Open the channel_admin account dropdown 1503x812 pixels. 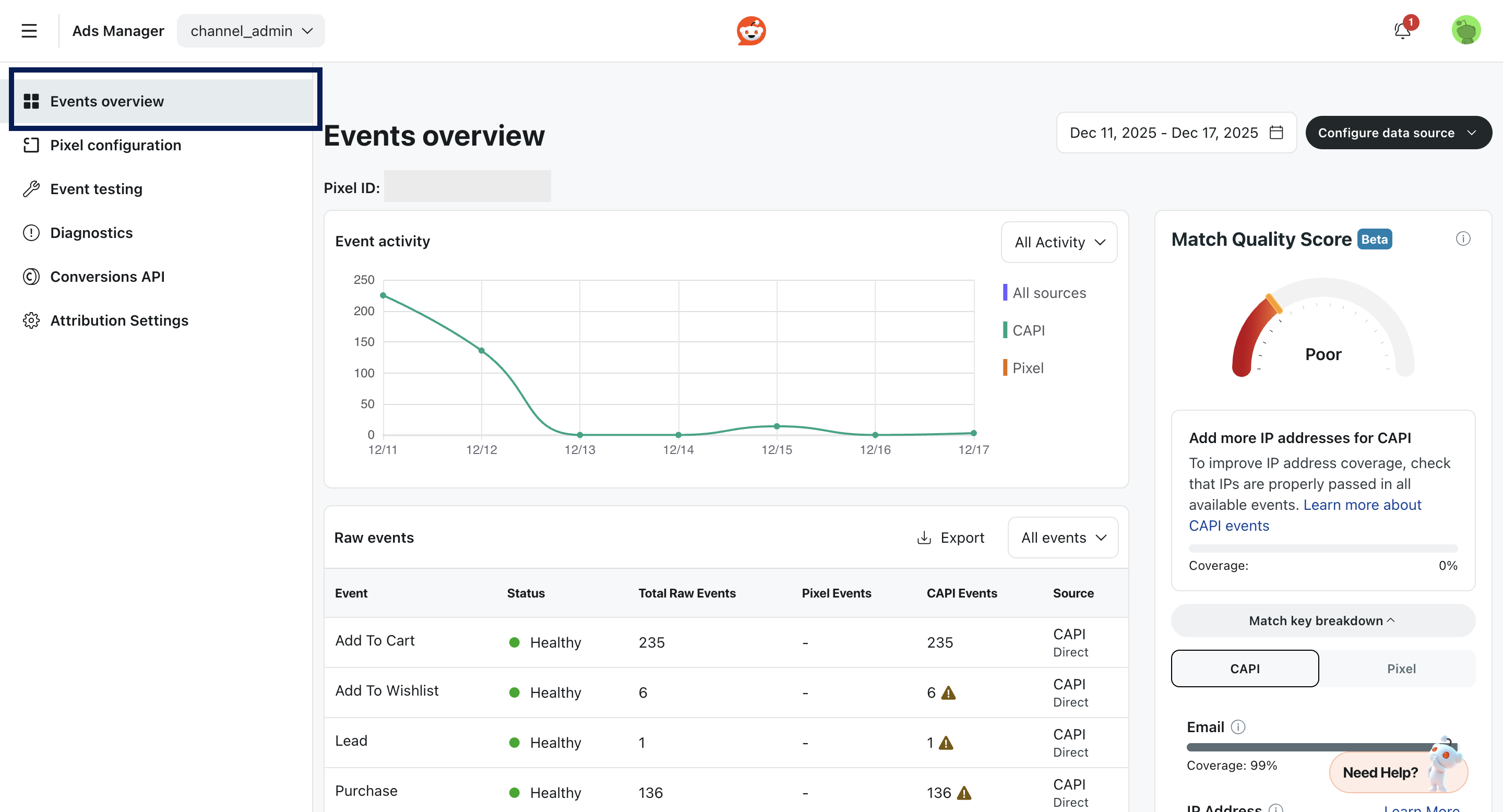tap(251, 31)
